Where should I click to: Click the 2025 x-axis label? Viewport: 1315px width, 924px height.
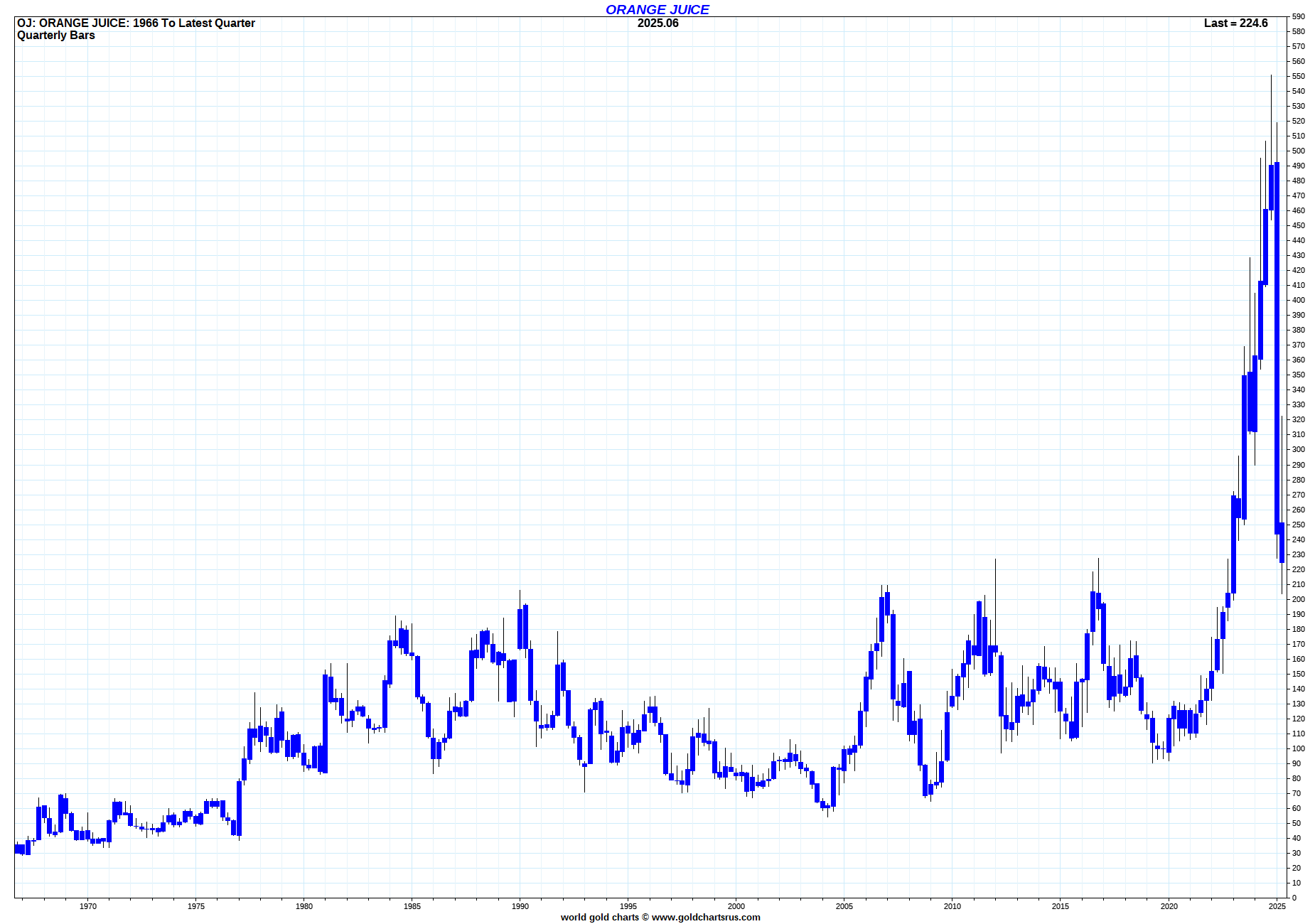(x=1277, y=906)
